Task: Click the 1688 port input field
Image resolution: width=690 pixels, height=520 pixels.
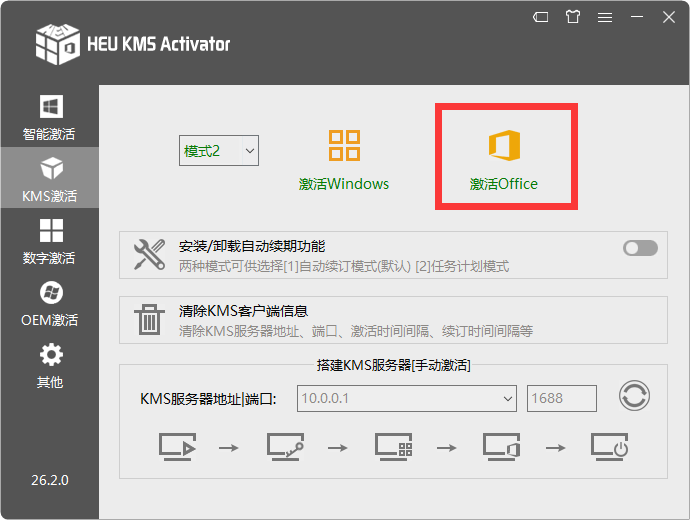Action: point(562,399)
